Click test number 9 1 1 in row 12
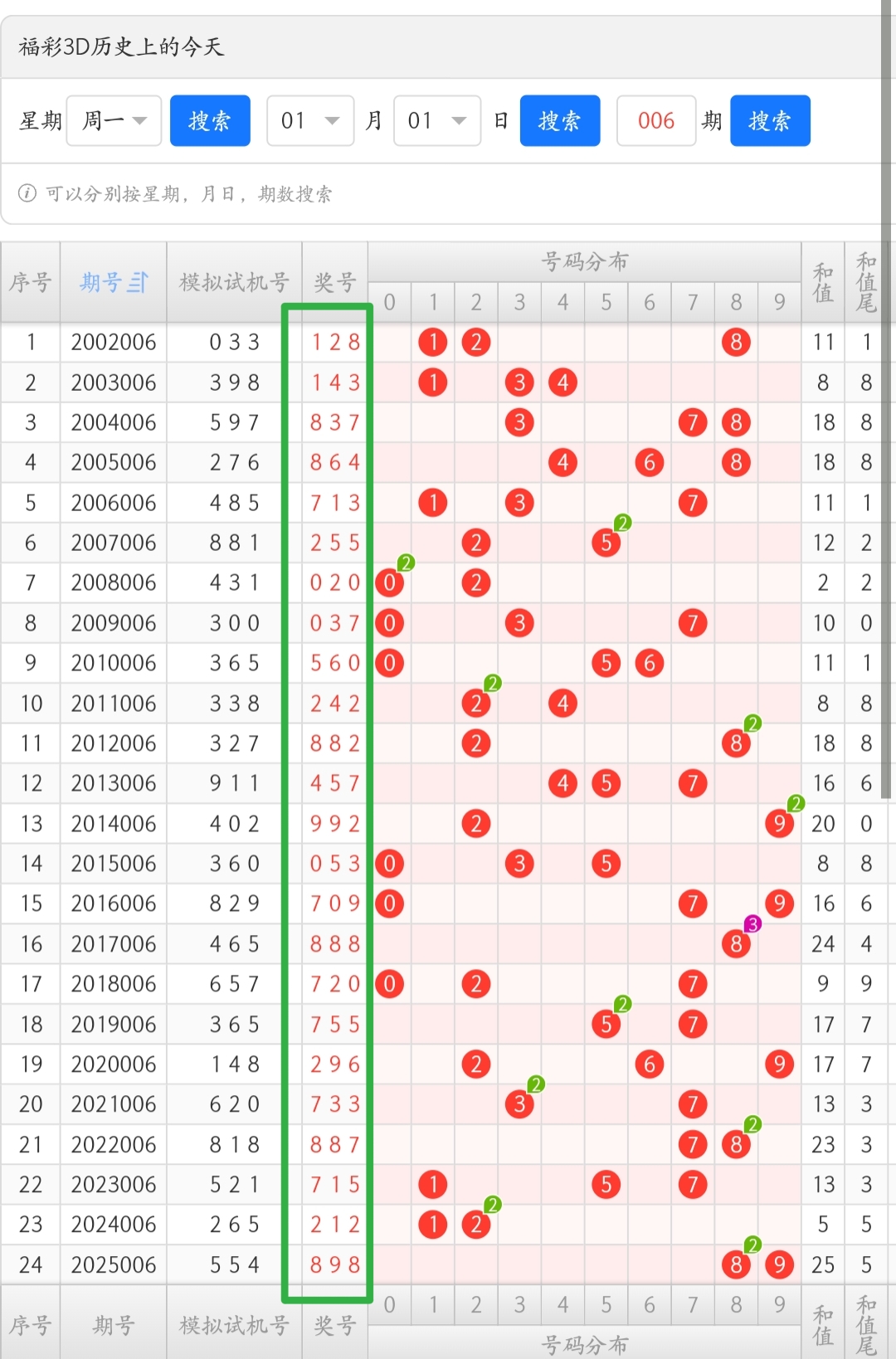 coord(235,783)
